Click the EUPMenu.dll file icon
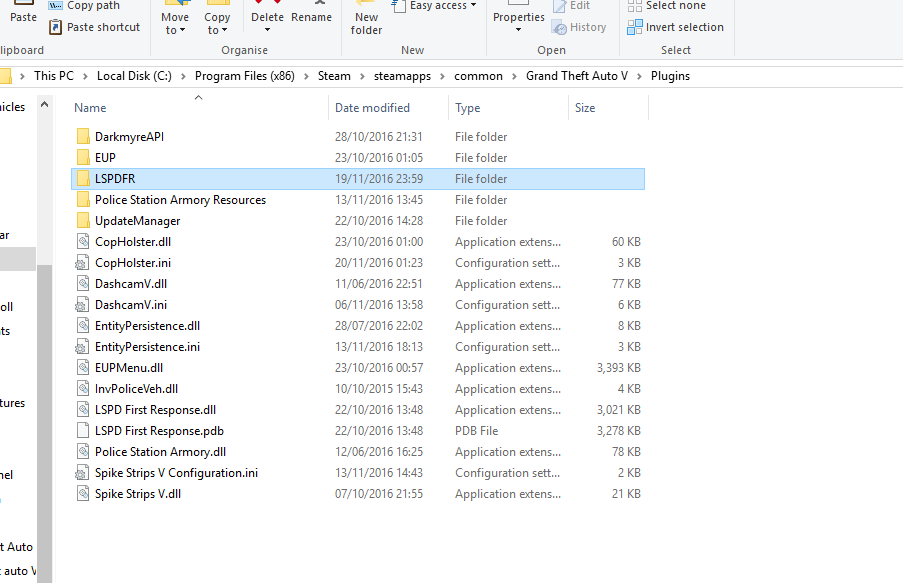This screenshot has width=903, height=583. pyautogui.click(x=83, y=368)
